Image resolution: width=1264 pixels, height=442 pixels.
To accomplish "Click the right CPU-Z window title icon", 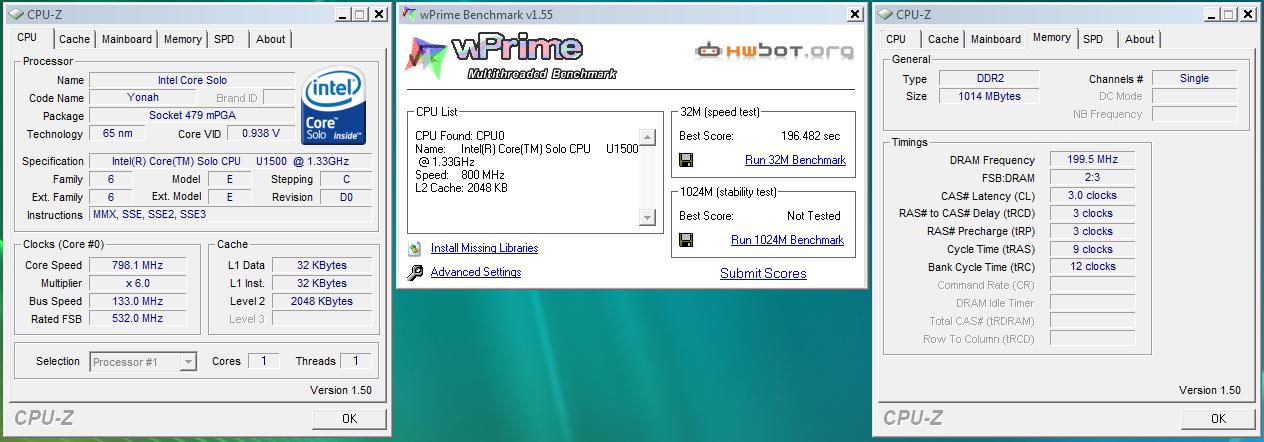I will [x=885, y=14].
